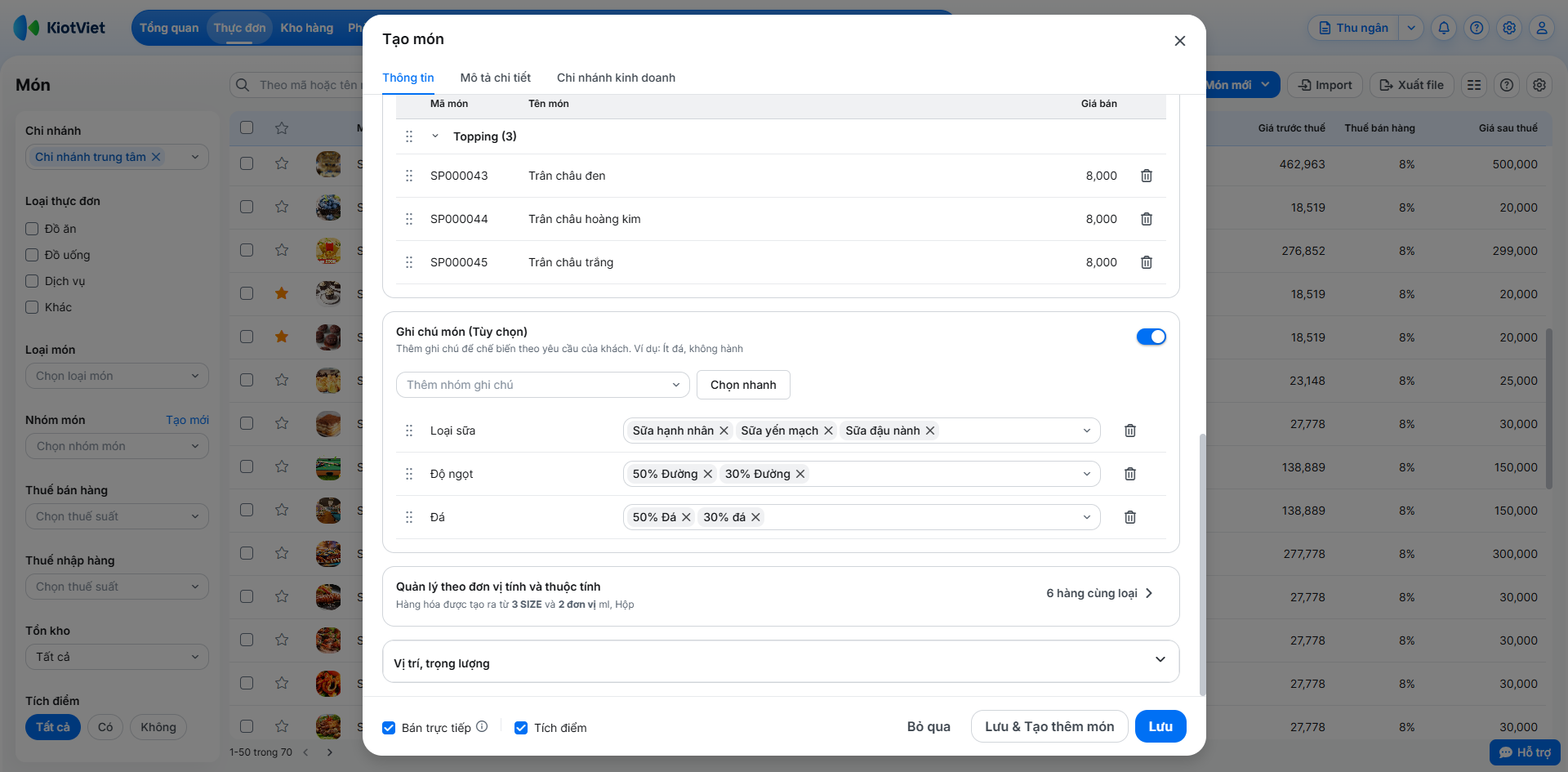Click drag handle beside Độ ngọt

click(x=409, y=474)
